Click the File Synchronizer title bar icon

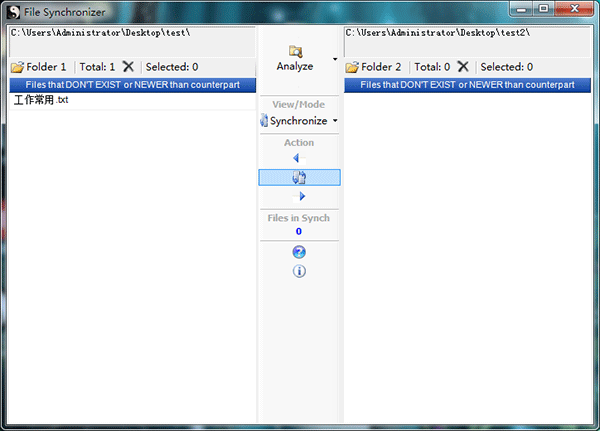(13, 10)
